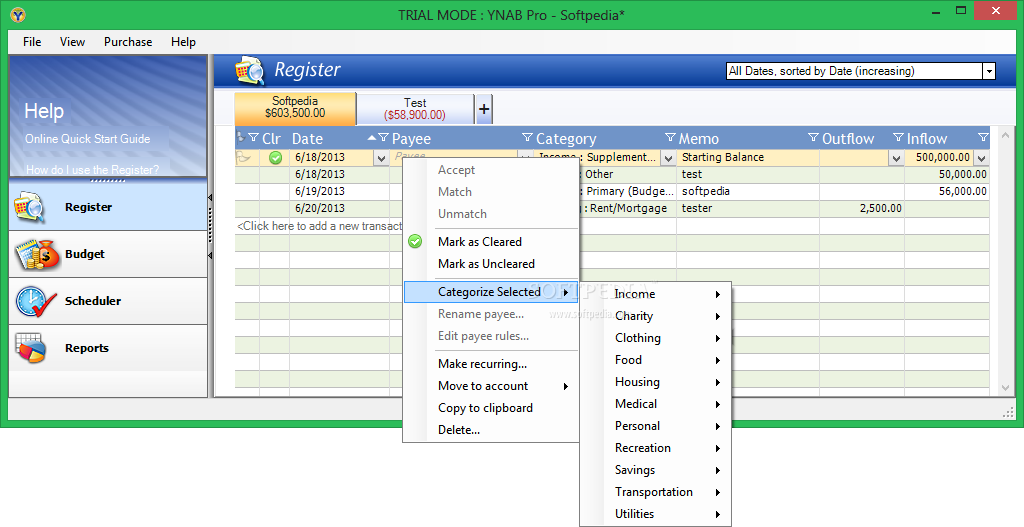Sort by Category column header

(566, 139)
